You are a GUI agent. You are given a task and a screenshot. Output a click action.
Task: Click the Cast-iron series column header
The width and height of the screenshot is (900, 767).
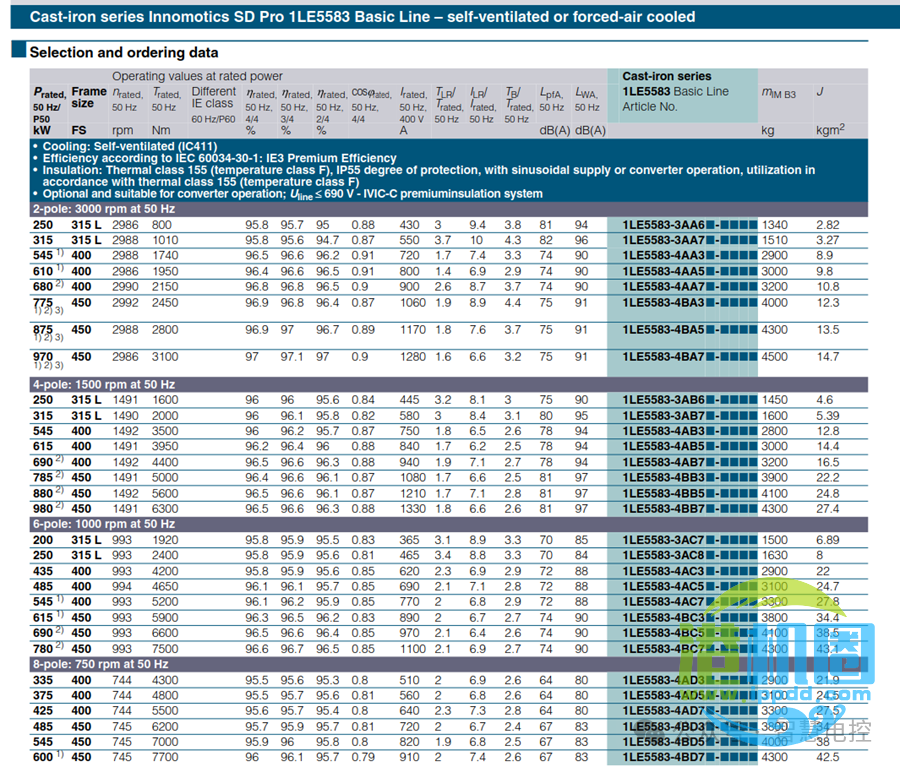(667, 76)
